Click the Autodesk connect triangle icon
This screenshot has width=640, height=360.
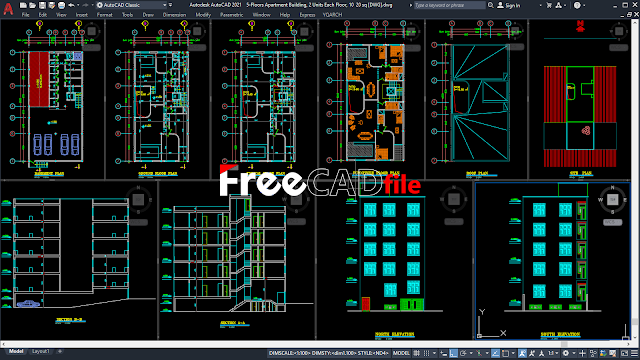coord(558,5)
